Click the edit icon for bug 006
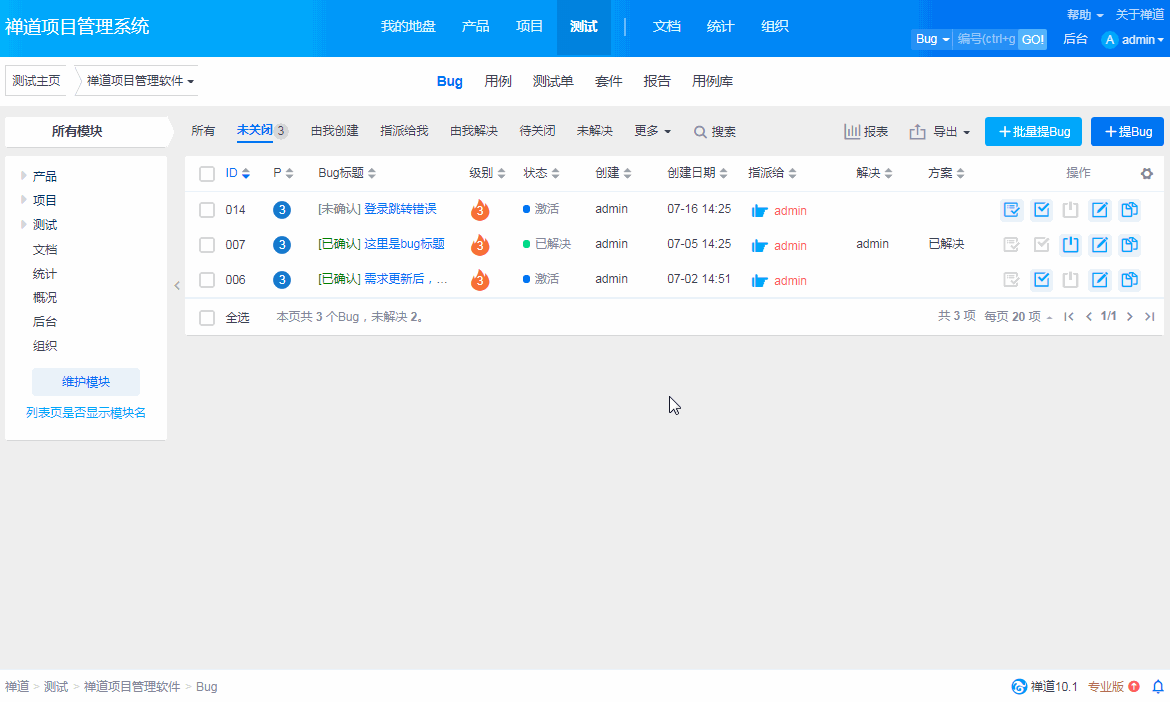 tap(1100, 280)
